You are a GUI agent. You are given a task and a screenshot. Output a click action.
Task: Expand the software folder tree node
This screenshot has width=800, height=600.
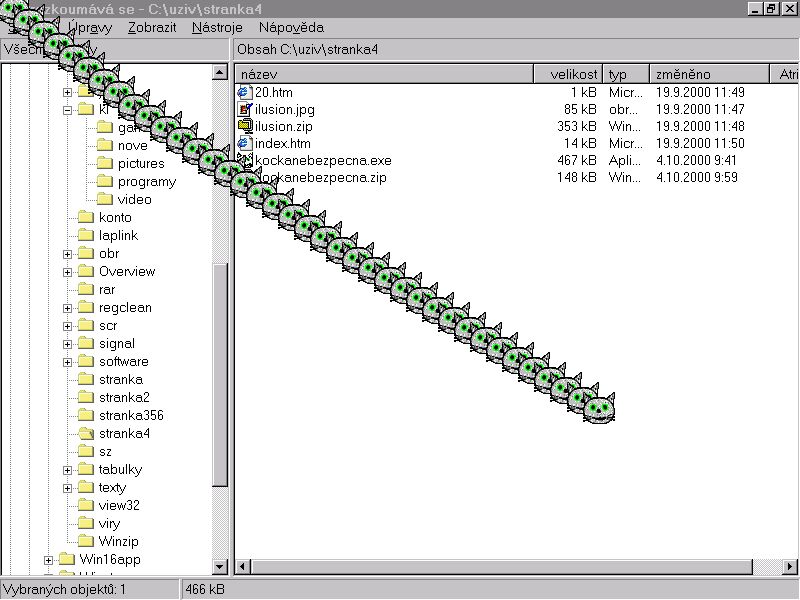tap(68, 362)
